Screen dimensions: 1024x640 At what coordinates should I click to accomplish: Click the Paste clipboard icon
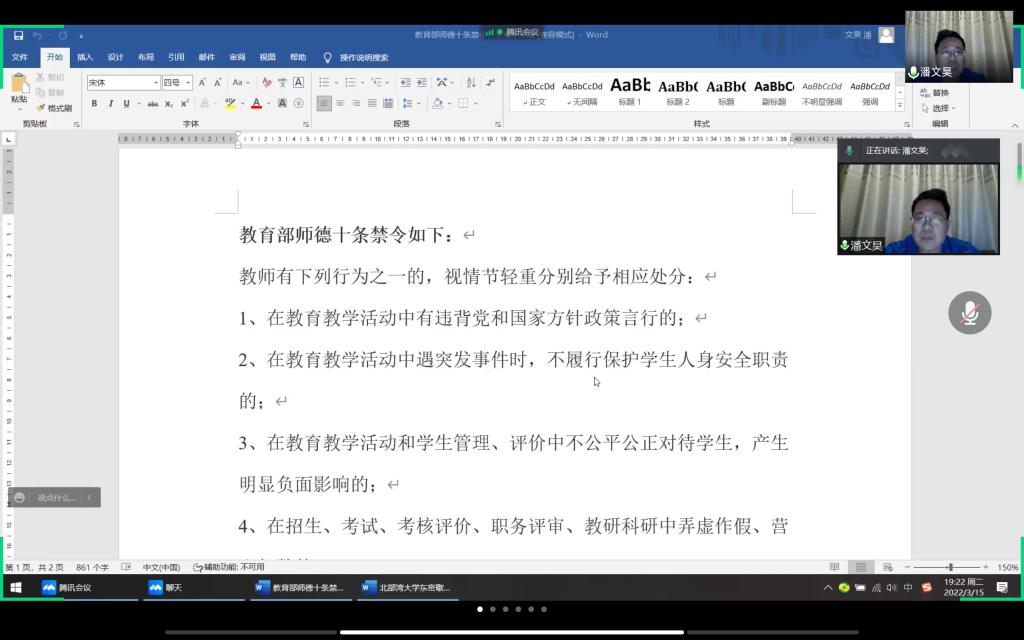click(19, 88)
